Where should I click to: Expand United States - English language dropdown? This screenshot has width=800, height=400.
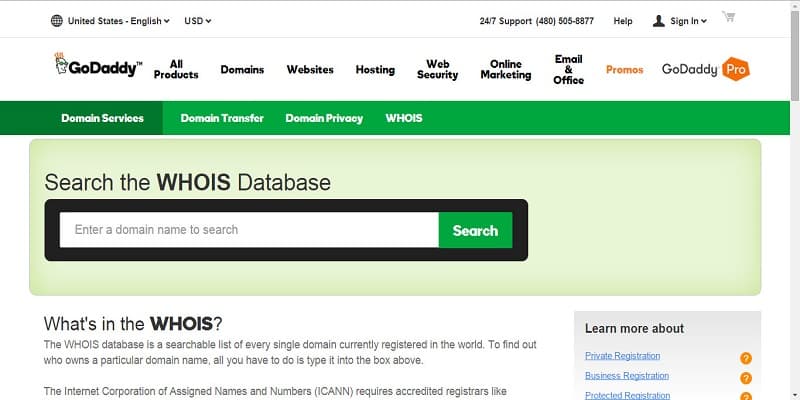click(118, 21)
